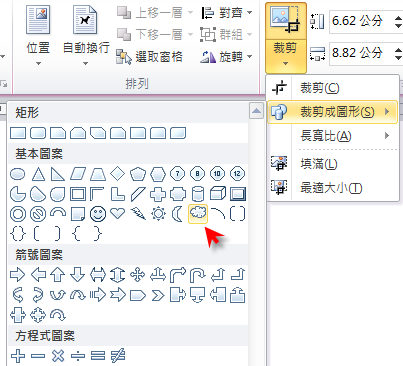Viewport: 403px width, 366px height.
Task: Select the oval shape
Action: (18, 174)
